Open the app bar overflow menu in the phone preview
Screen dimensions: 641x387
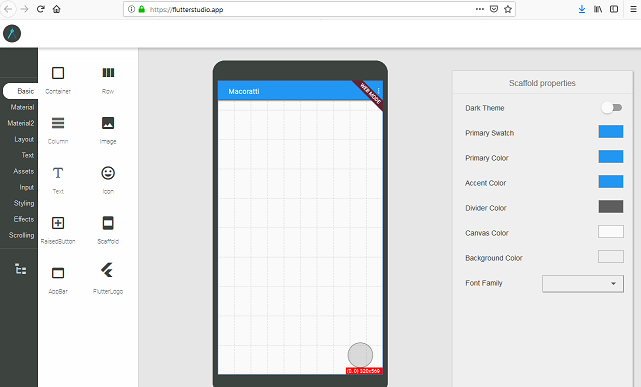379,91
